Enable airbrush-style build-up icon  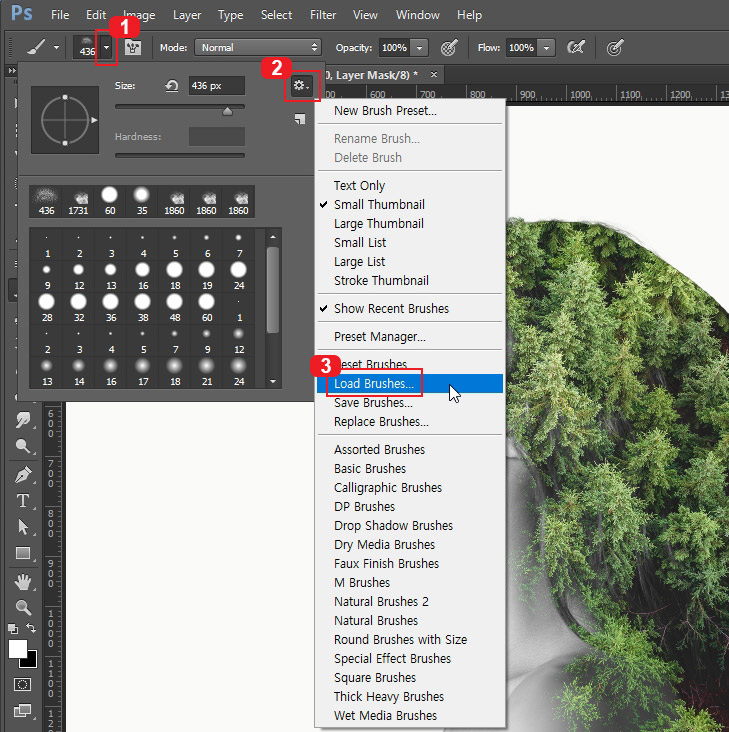point(575,47)
